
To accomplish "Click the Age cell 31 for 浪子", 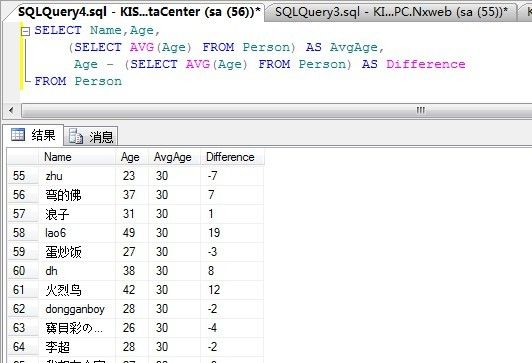I will [x=132, y=214].
